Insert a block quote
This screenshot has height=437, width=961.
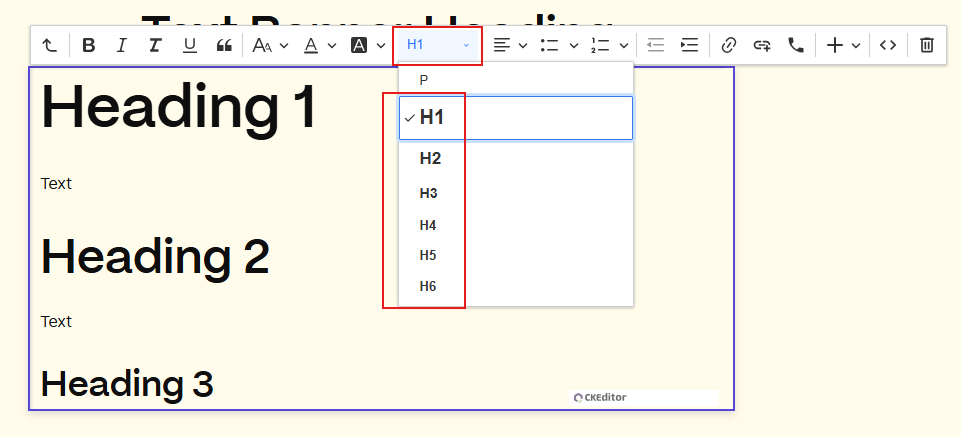[224, 45]
